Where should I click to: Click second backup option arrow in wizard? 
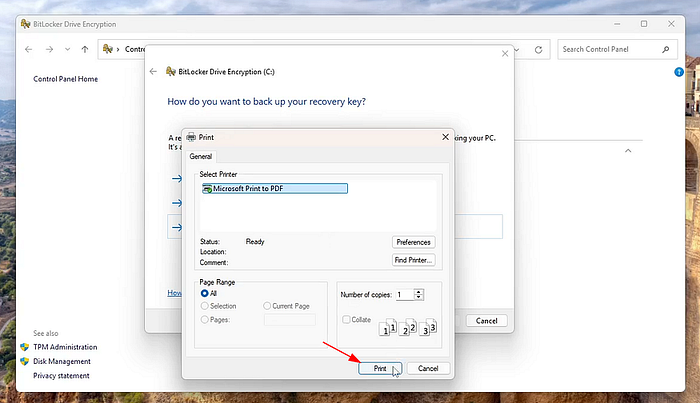(x=177, y=203)
